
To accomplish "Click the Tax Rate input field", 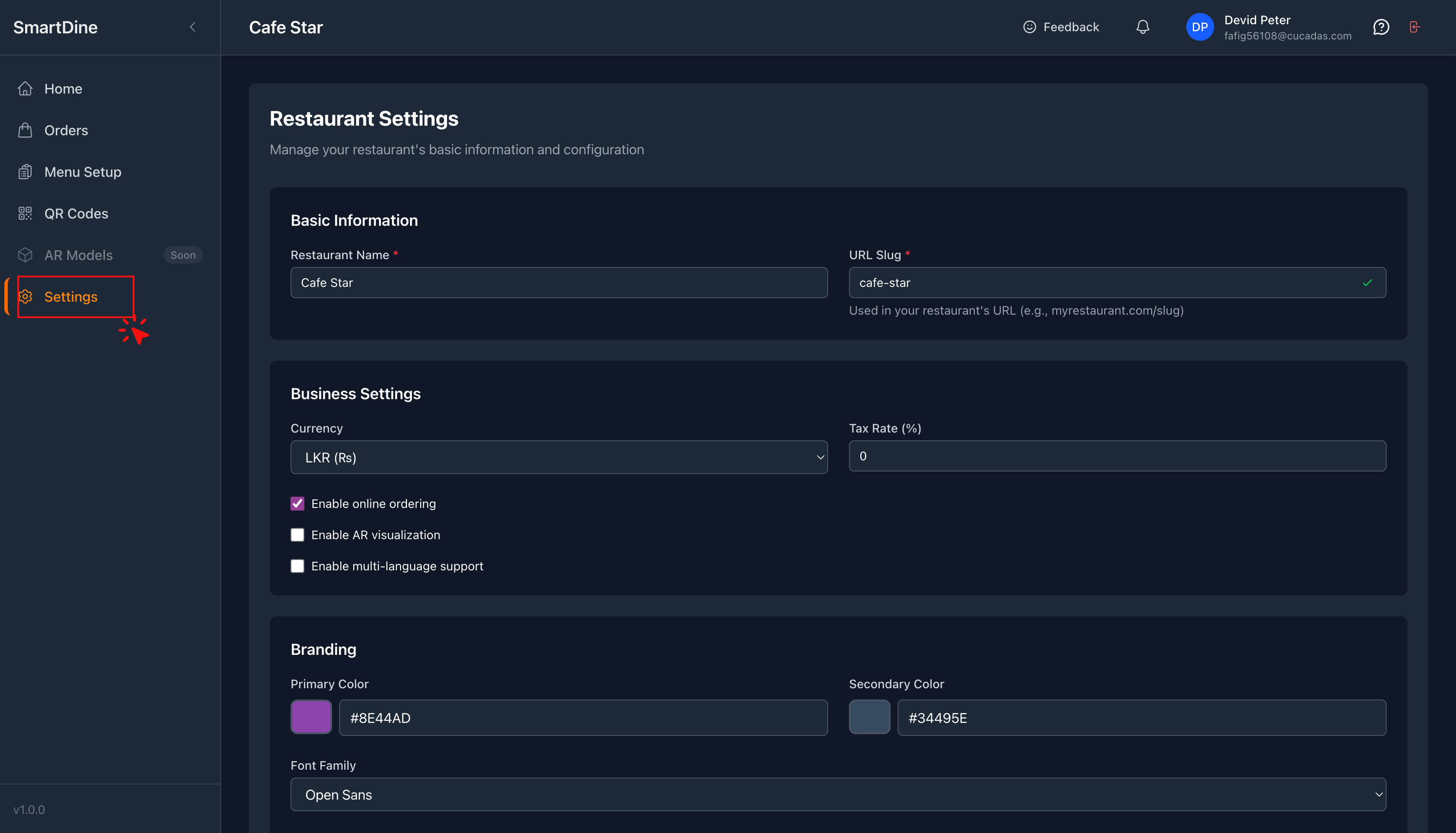I will point(1116,456).
